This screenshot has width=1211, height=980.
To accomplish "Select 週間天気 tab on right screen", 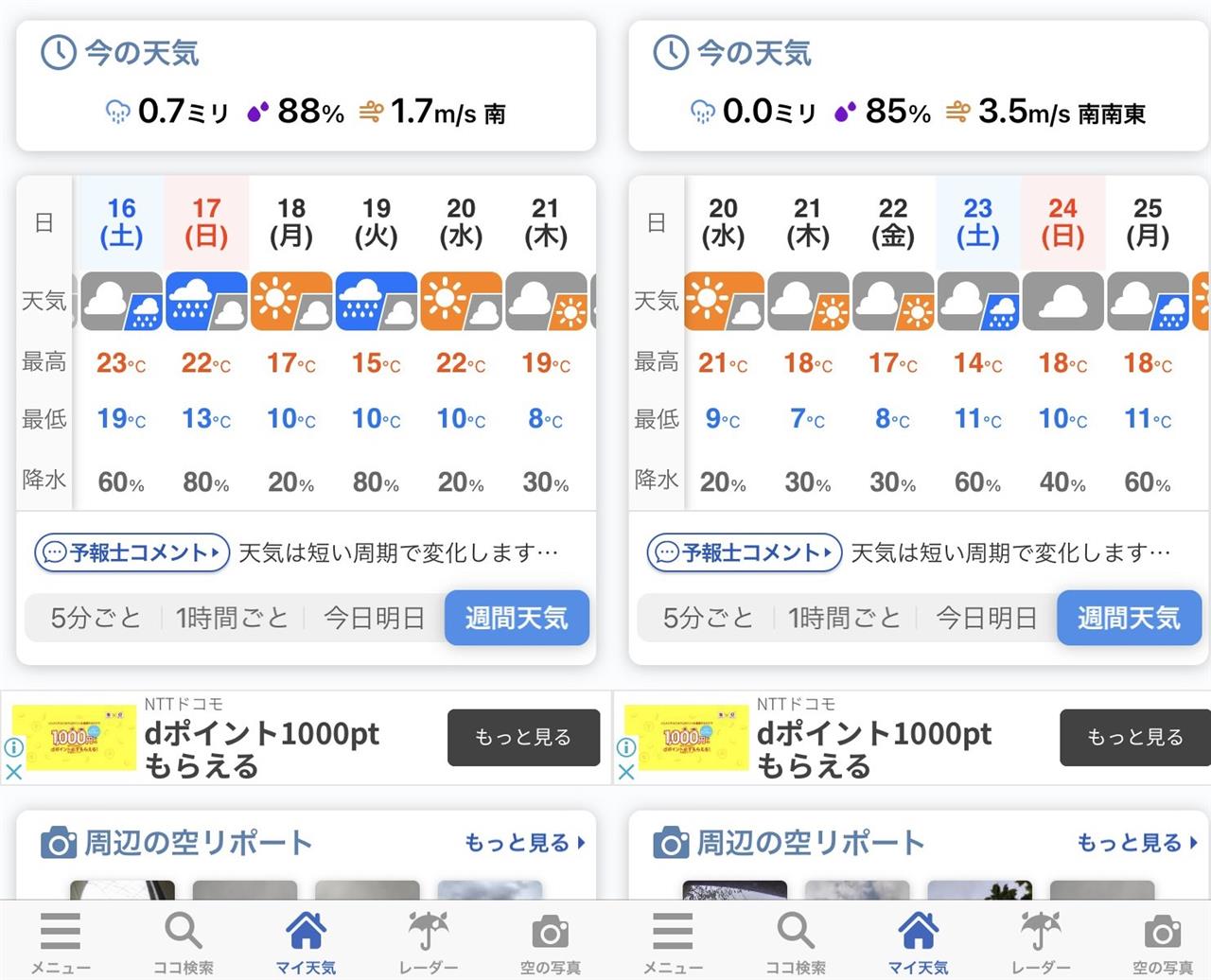I will (1129, 619).
